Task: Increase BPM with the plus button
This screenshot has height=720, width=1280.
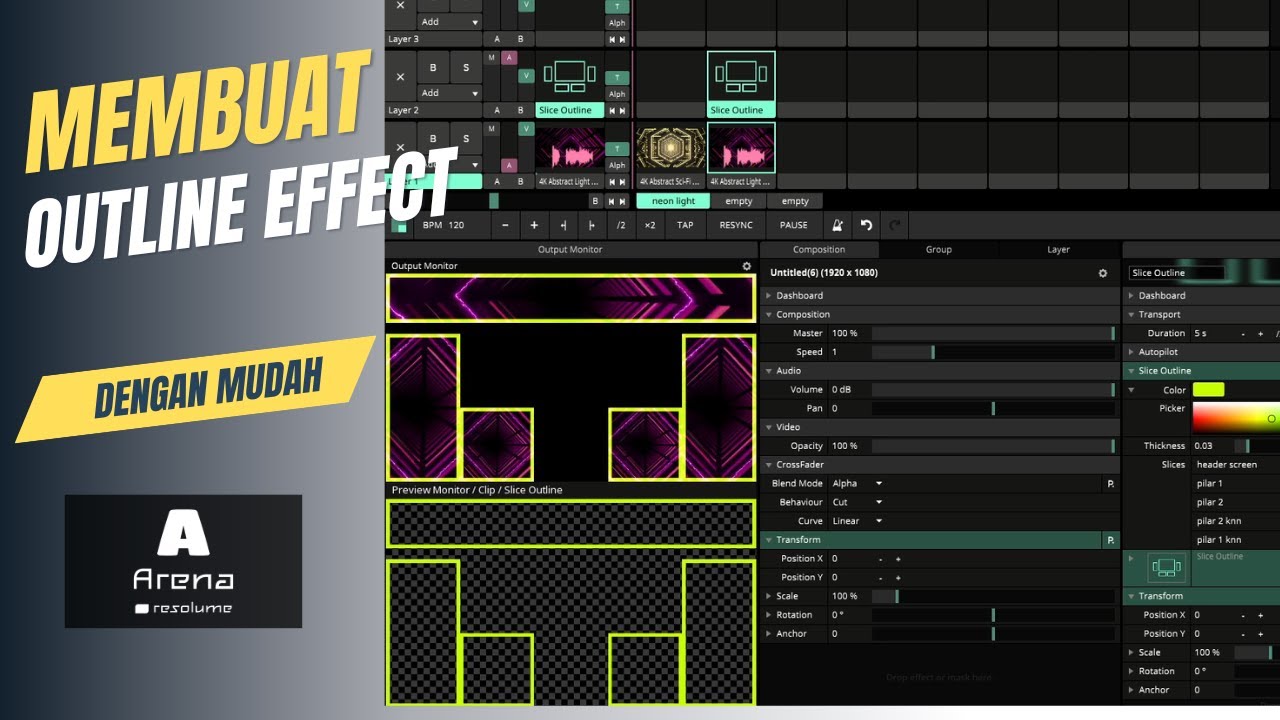Action: point(534,225)
